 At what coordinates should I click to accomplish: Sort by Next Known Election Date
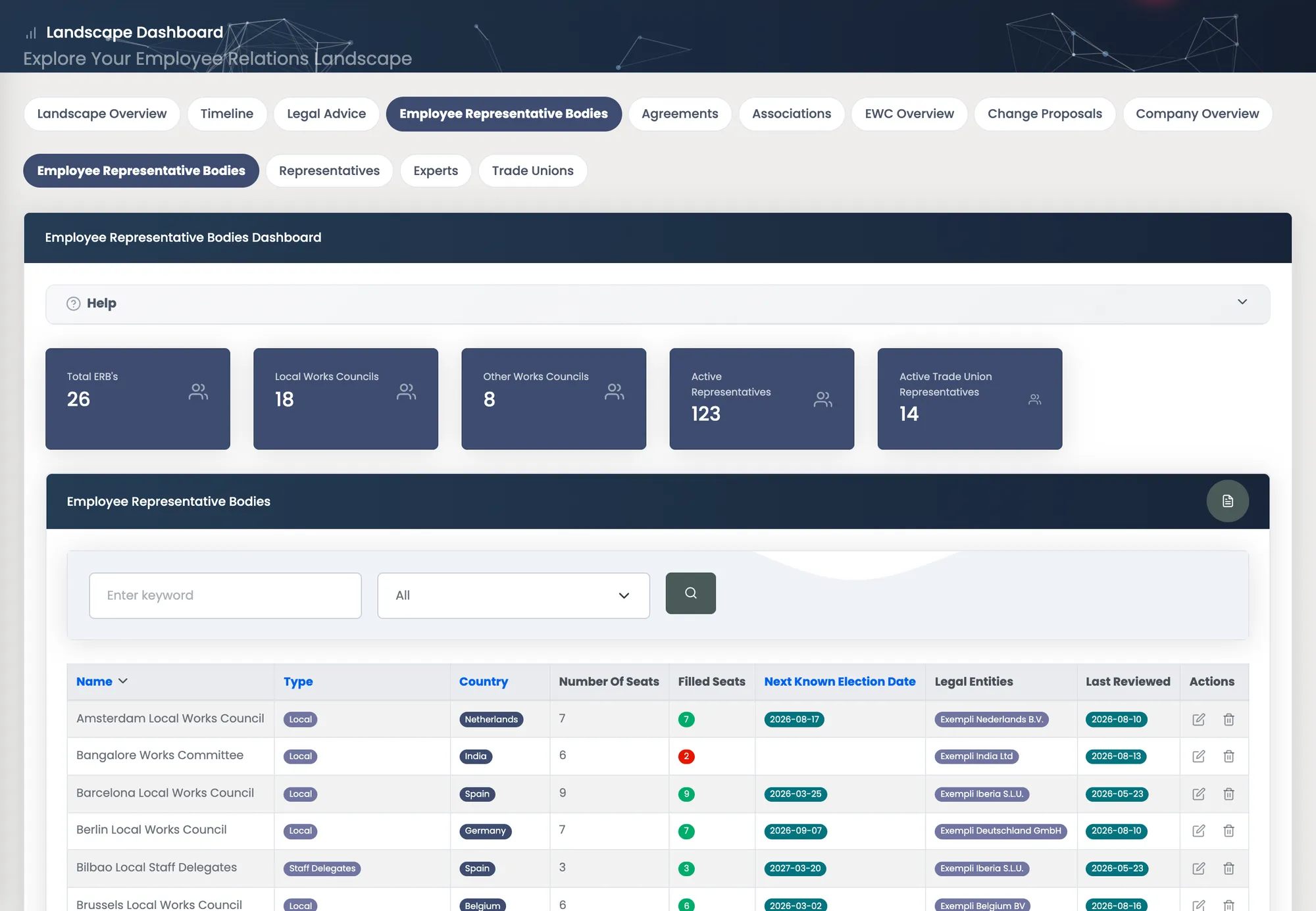coord(840,681)
